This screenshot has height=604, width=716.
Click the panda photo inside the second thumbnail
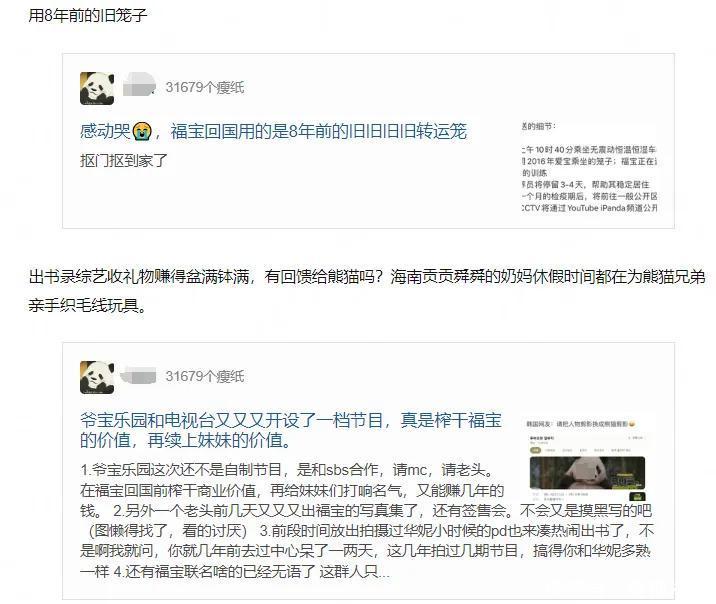click(587, 473)
